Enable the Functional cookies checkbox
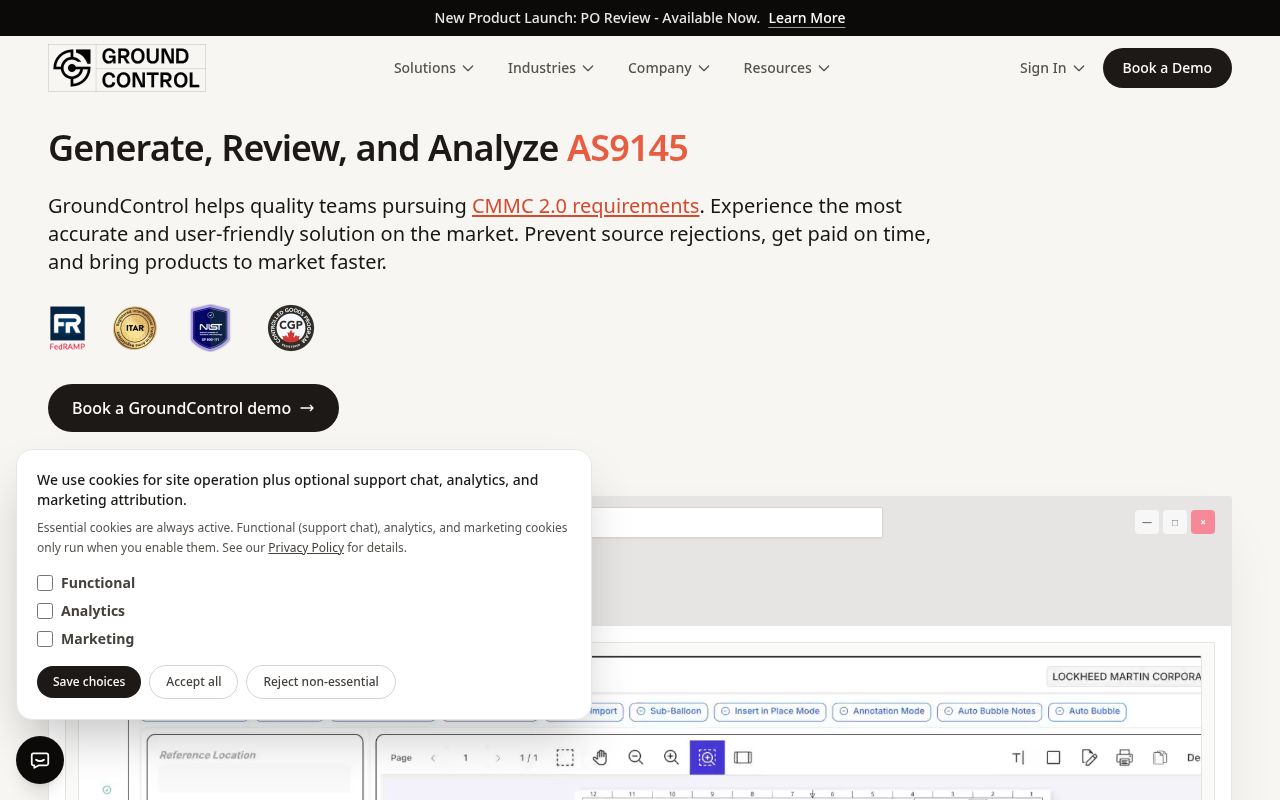This screenshot has height=800, width=1280. [45, 583]
